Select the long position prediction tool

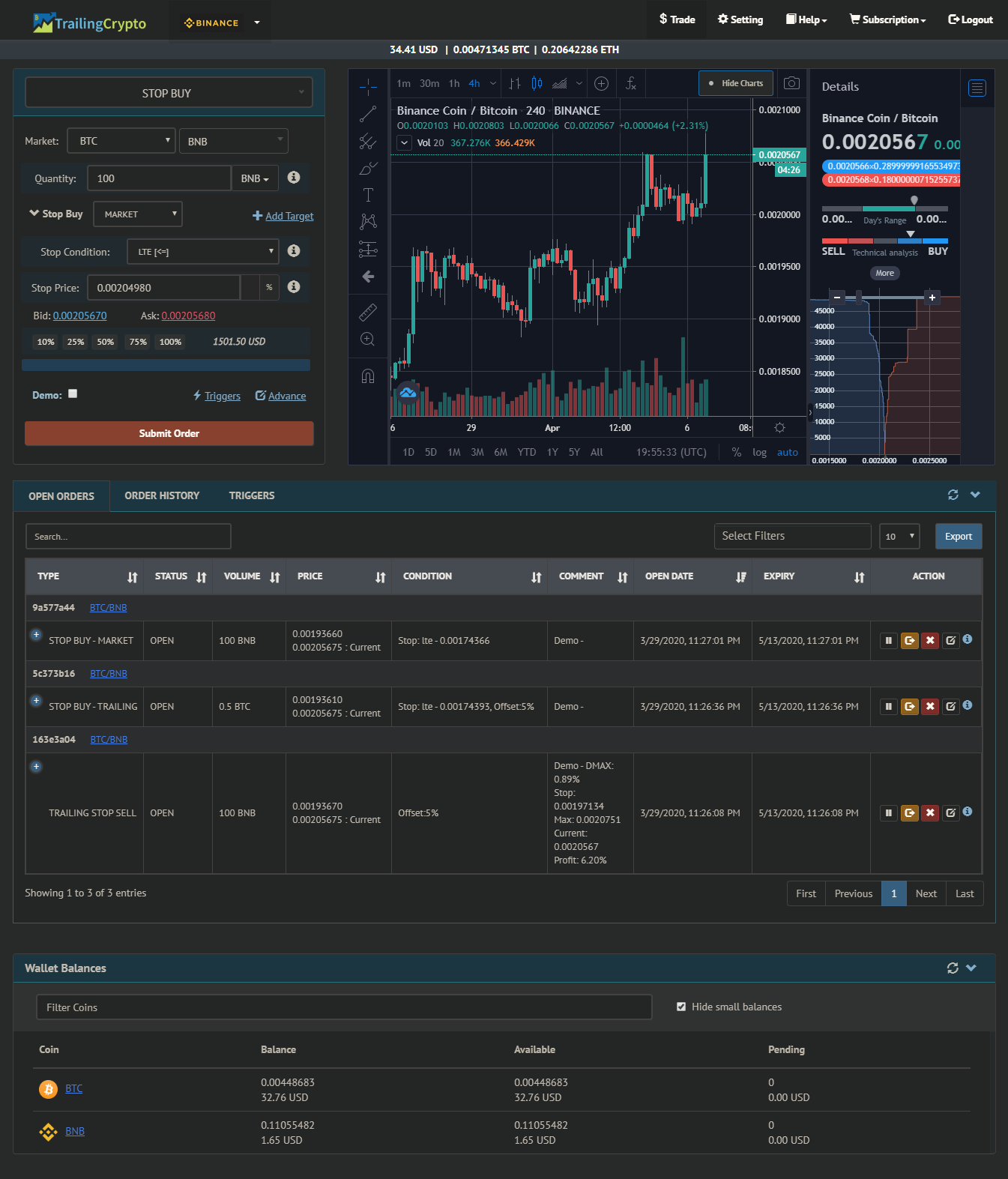(x=368, y=249)
